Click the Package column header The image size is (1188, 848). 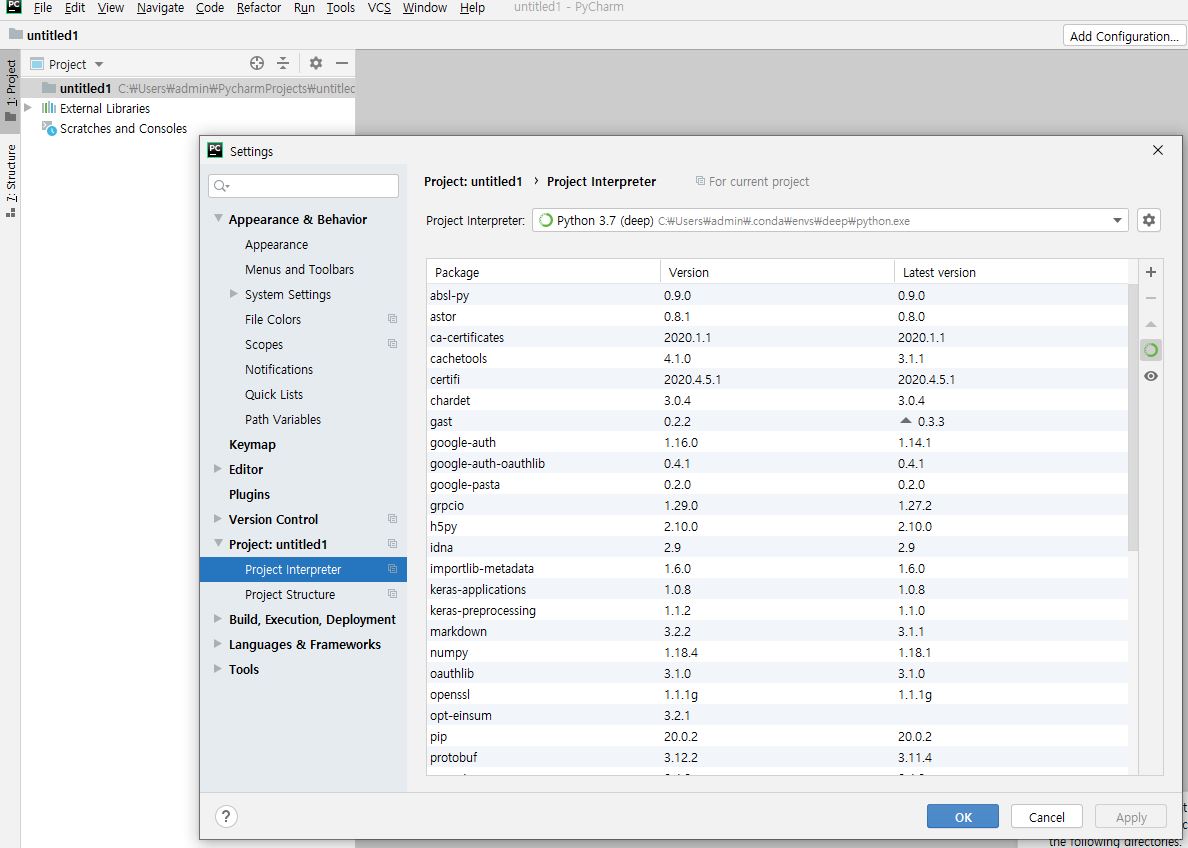click(x=544, y=273)
